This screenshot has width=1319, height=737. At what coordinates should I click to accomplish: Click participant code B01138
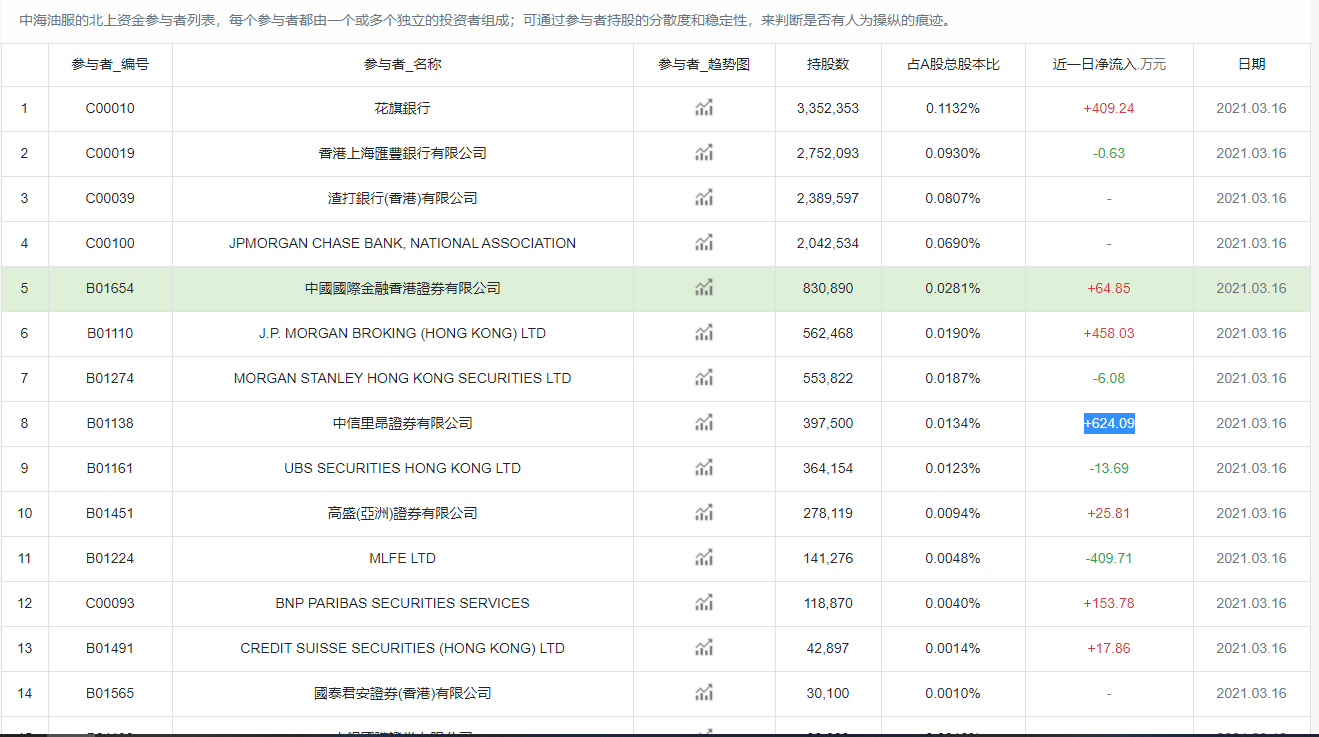pyautogui.click(x=110, y=423)
